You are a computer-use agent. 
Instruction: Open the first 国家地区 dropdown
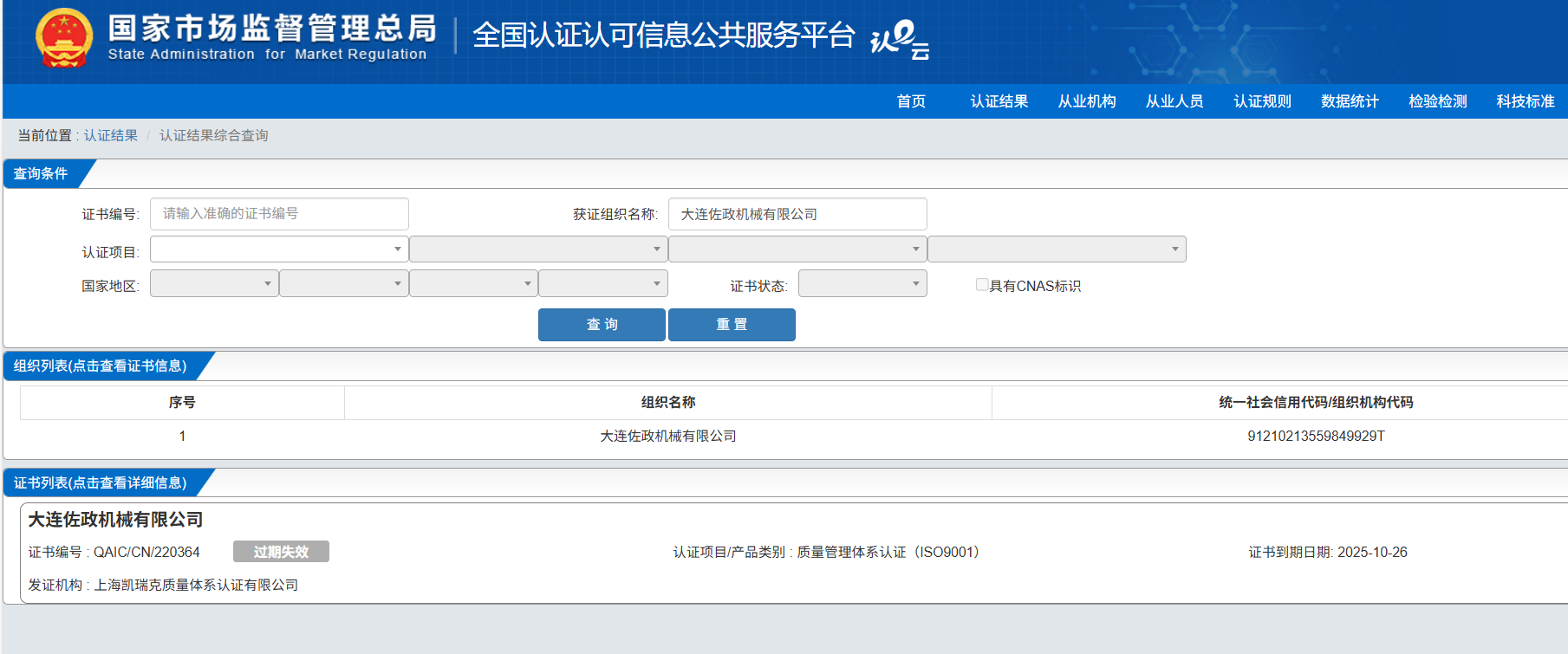[x=214, y=284]
